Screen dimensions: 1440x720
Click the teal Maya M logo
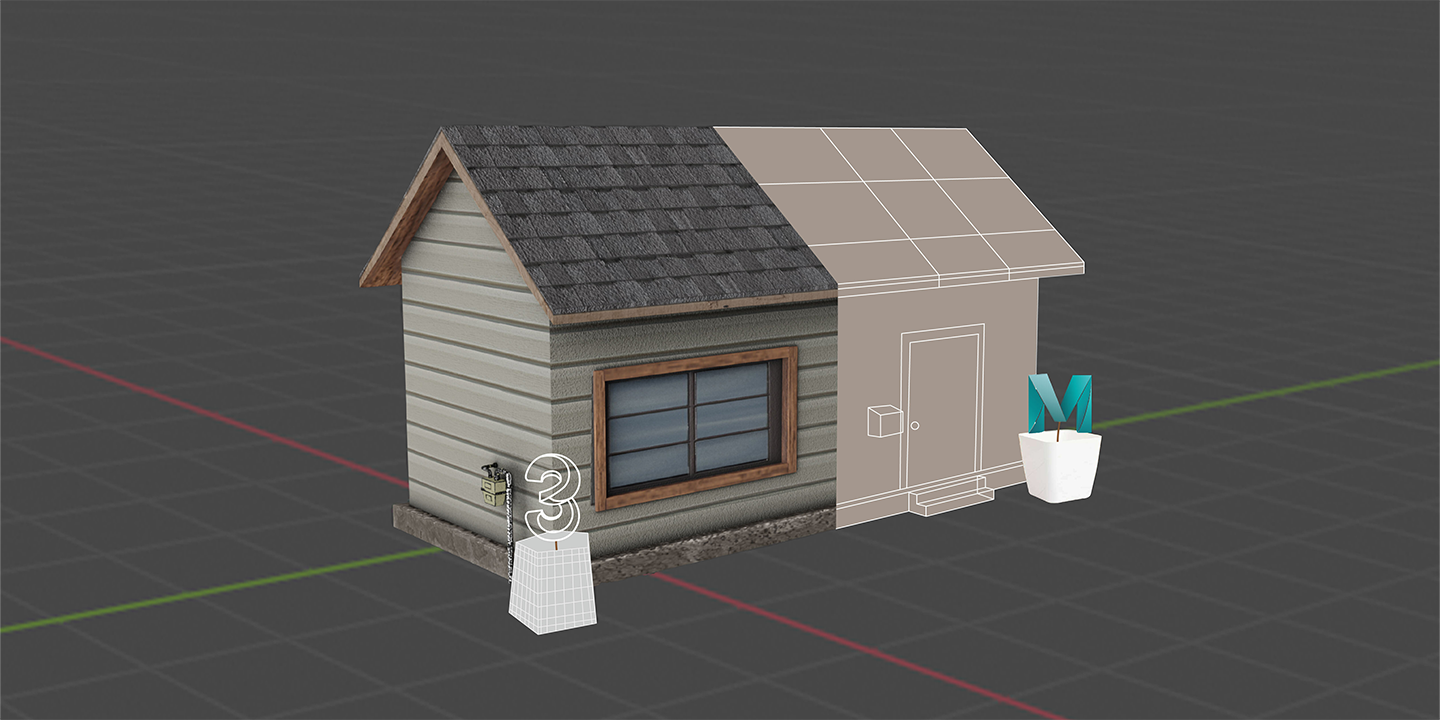[1060, 403]
